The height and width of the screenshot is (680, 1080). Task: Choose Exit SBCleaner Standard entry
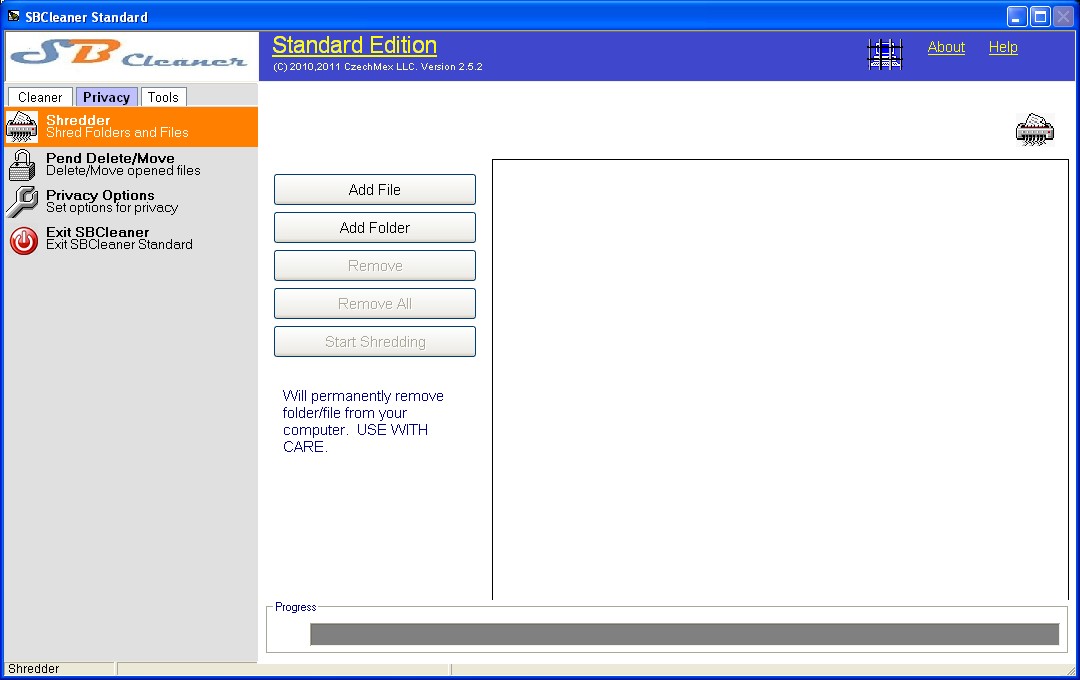pos(132,238)
